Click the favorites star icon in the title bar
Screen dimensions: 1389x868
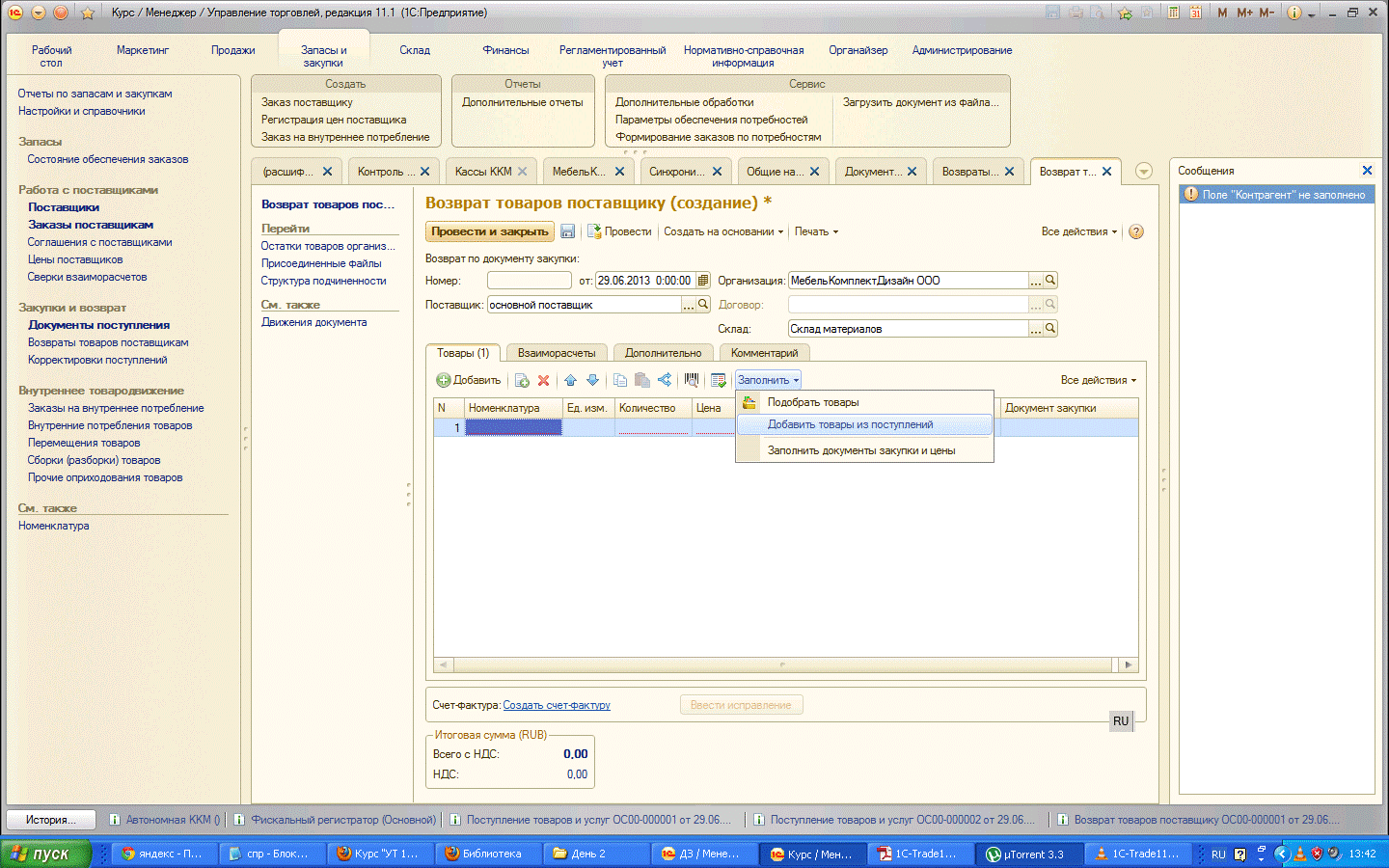88,13
